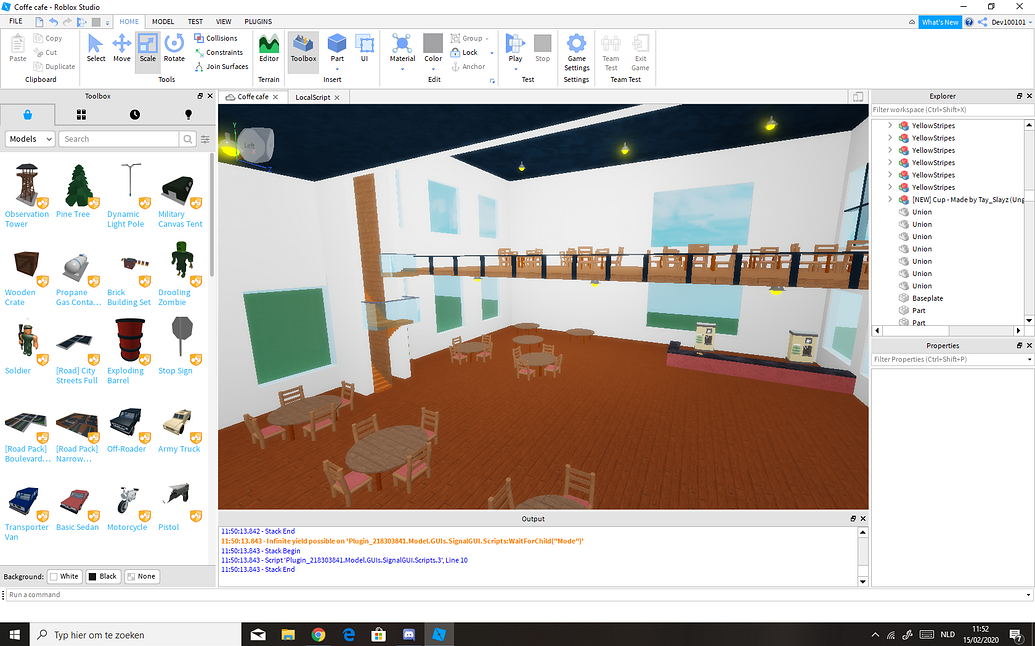Select the Observation Tower model
Viewport: 1035px width, 646px height.
pos(26,195)
